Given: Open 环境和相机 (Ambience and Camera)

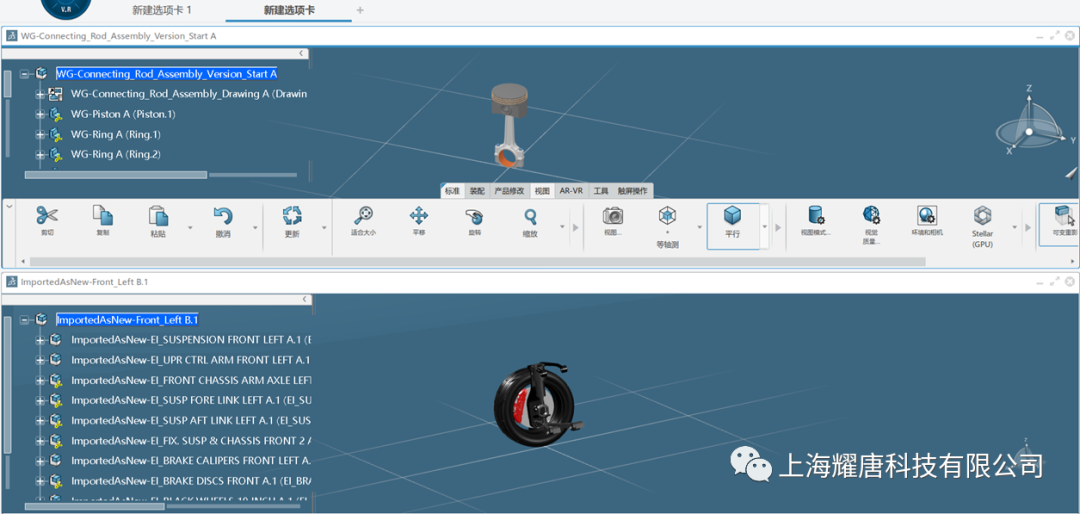Looking at the screenshot, I should click(926, 216).
